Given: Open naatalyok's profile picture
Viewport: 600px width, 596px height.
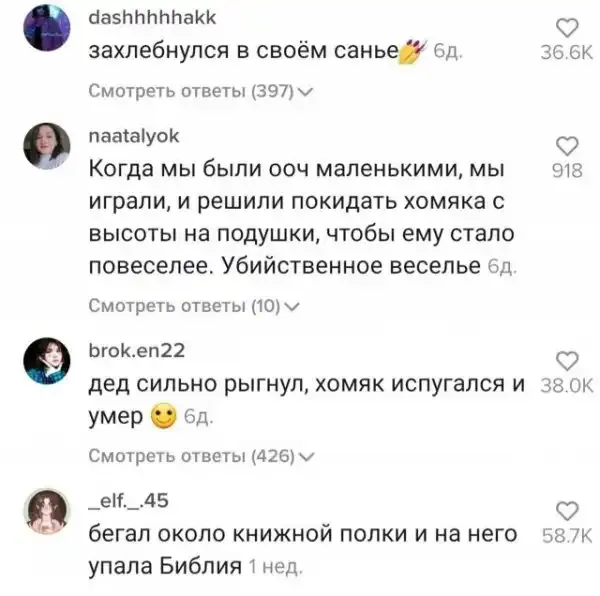Looking at the screenshot, I should click(x=47, y=146).
